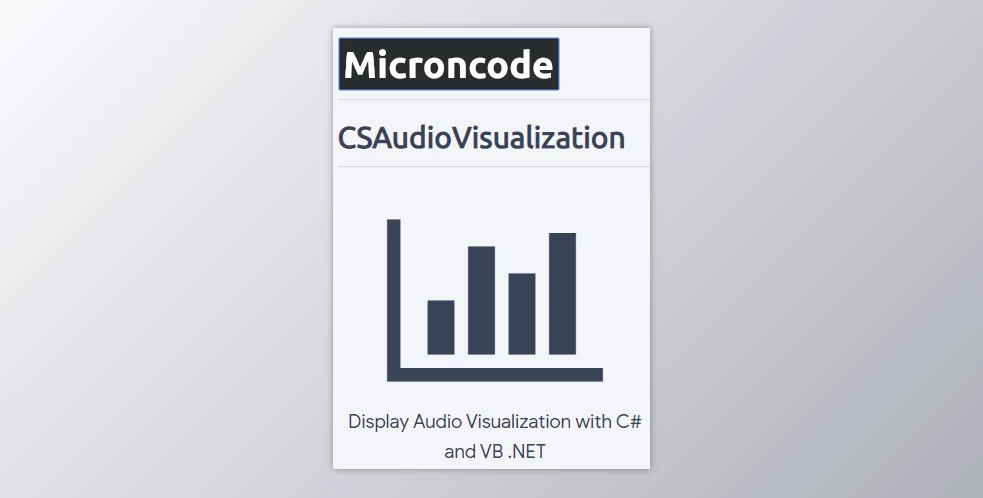This screenshot has height=498, width=983.
Task: Click the vertical axis of the chart icon
Action: (x=393, y=290)
